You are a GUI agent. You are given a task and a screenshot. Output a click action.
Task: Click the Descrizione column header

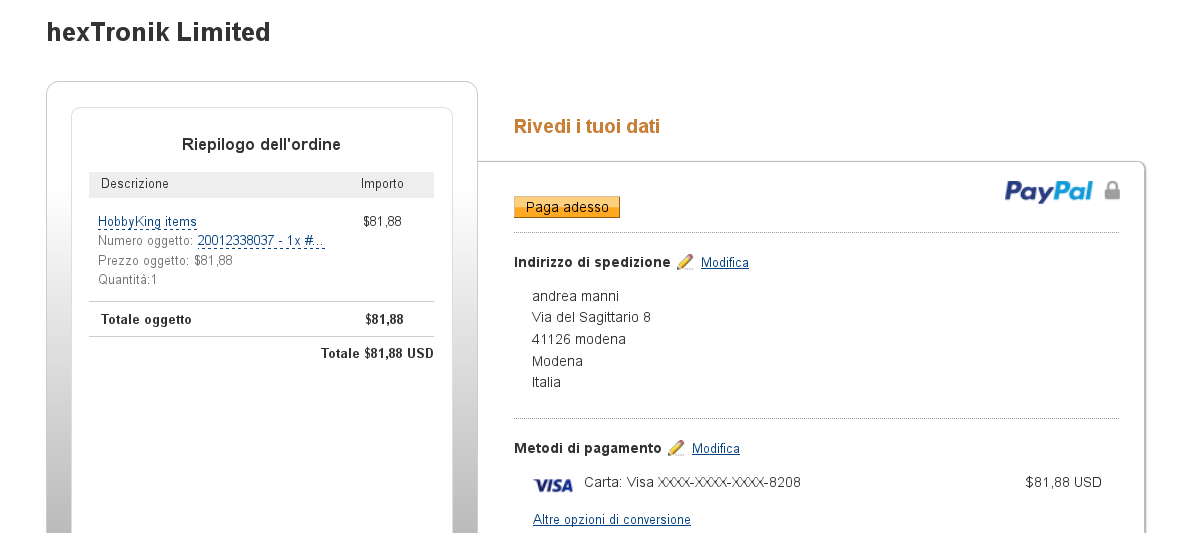pyautogui.click(x=135, y=184)
